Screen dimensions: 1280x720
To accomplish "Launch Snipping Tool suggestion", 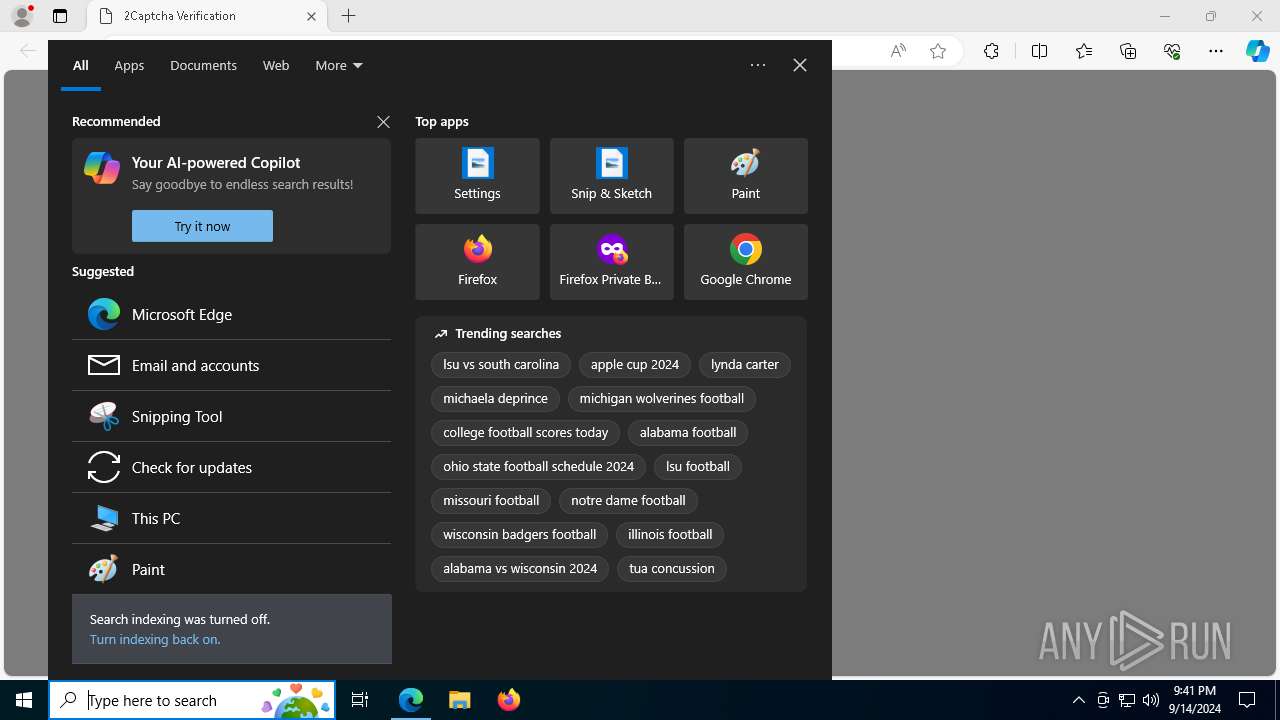I will 231,416.
